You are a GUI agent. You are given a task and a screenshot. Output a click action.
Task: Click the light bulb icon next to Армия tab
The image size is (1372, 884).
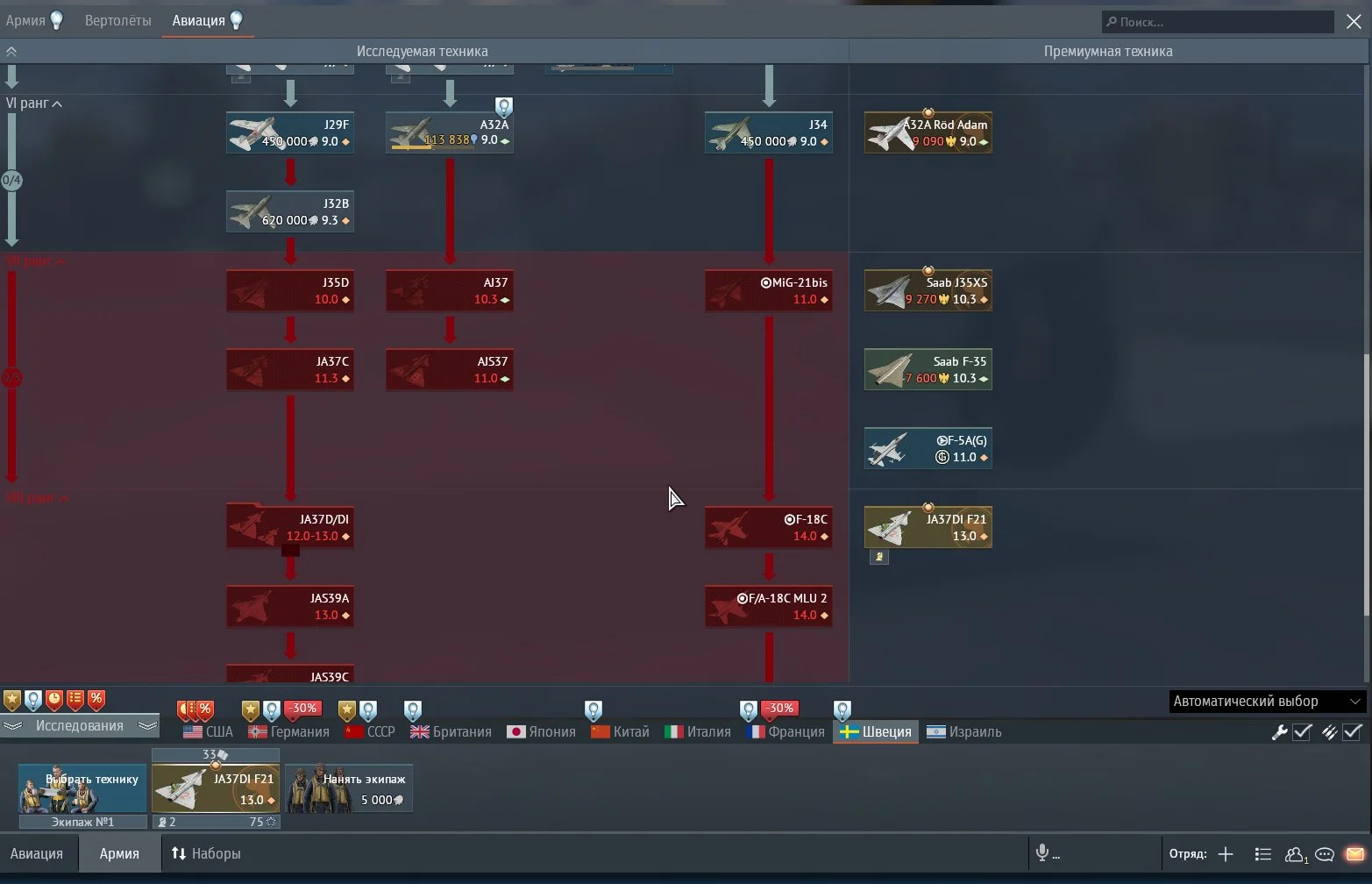pyautogui.click(x=56, y=20)
